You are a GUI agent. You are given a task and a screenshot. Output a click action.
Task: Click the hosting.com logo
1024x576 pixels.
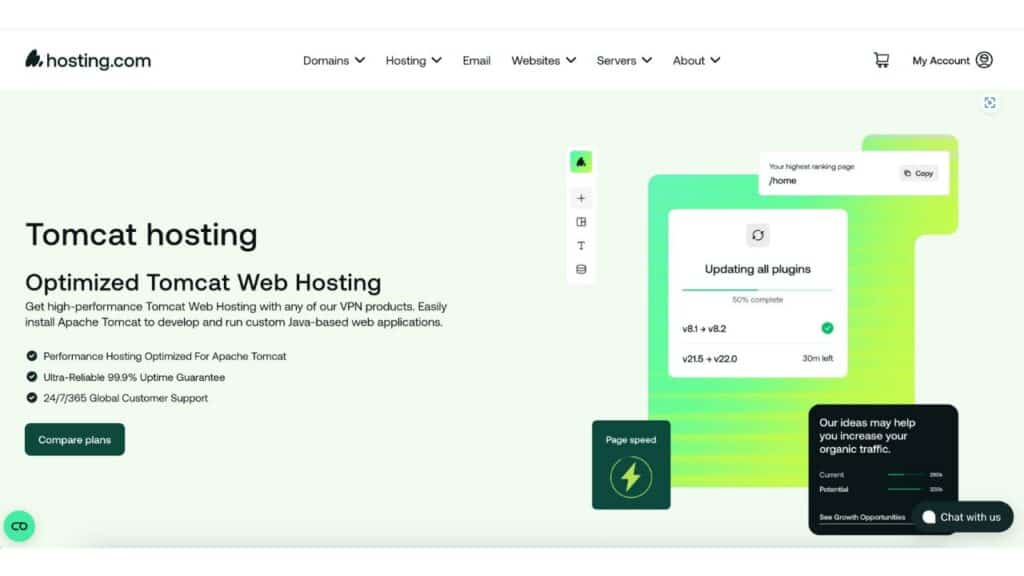point(87,60)
